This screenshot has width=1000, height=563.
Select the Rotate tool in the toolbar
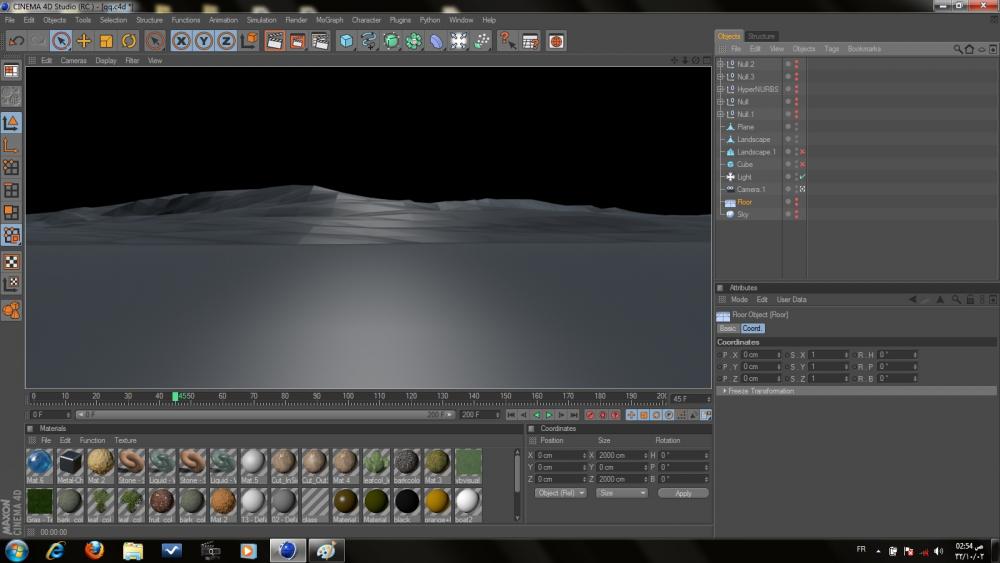(x=129, y=41)
